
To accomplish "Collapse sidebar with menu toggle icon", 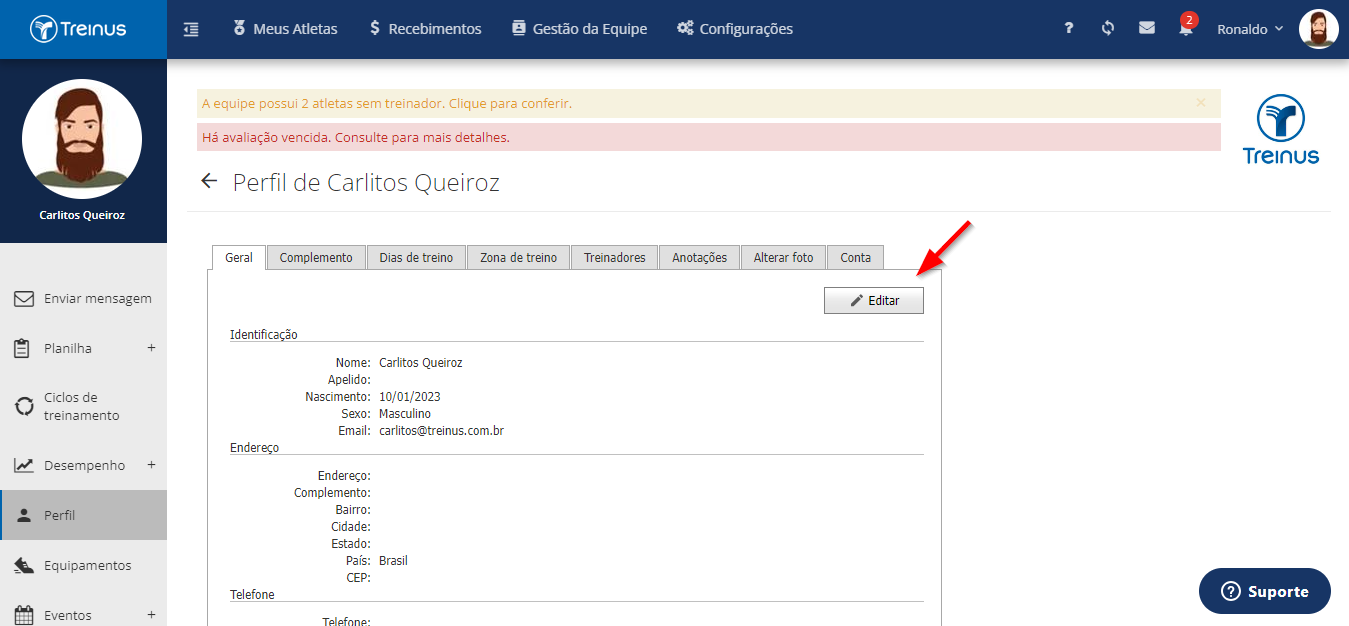I will point(191,29).
